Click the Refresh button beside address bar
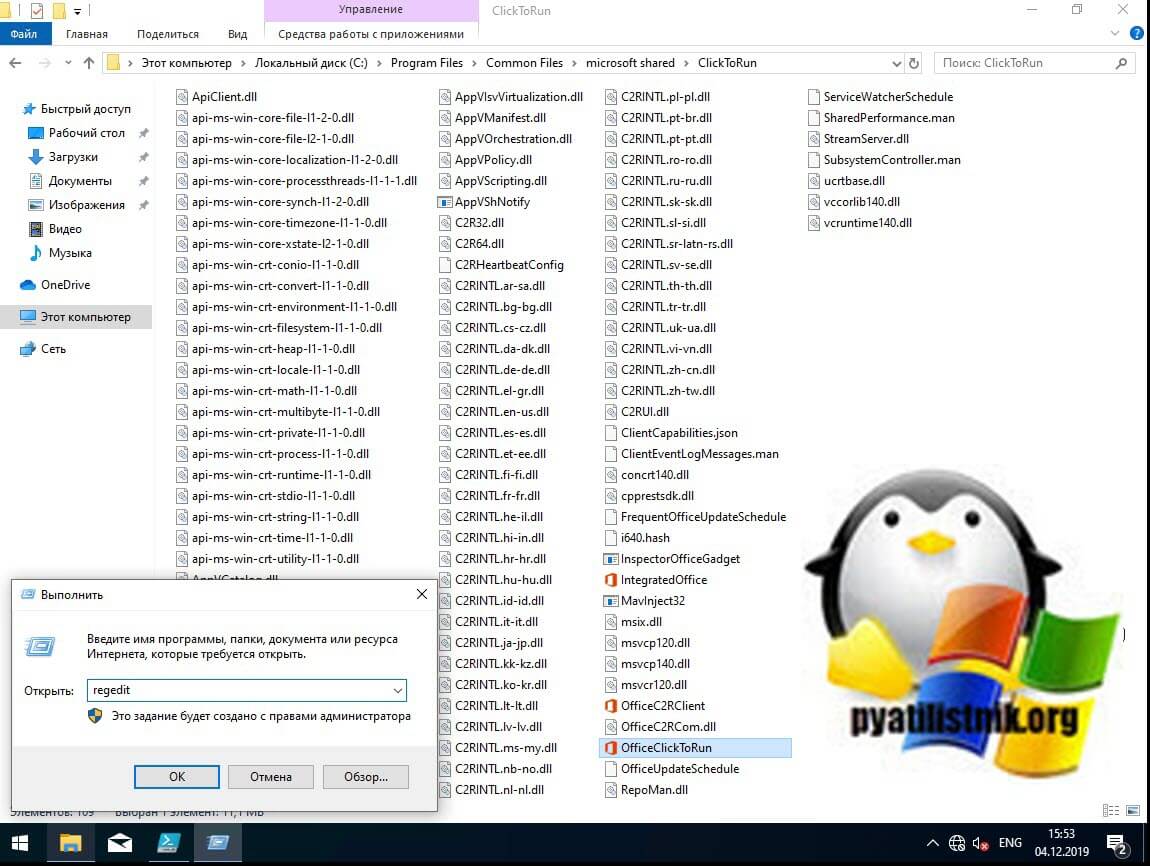1150x866 pixels. coord(914,63)
